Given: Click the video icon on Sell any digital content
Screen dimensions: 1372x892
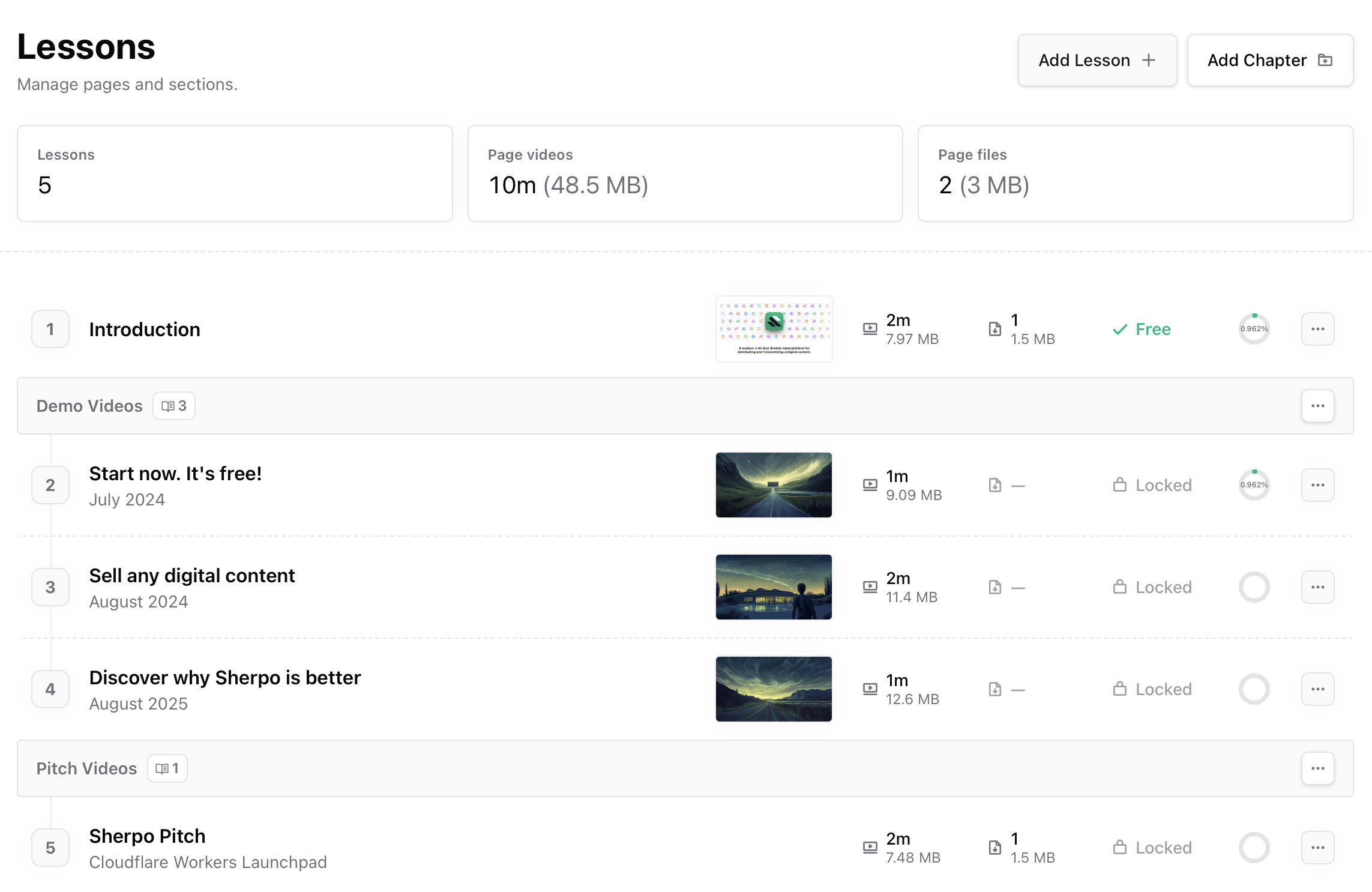Looking at the screenshot, I should (x=870, y=586).
